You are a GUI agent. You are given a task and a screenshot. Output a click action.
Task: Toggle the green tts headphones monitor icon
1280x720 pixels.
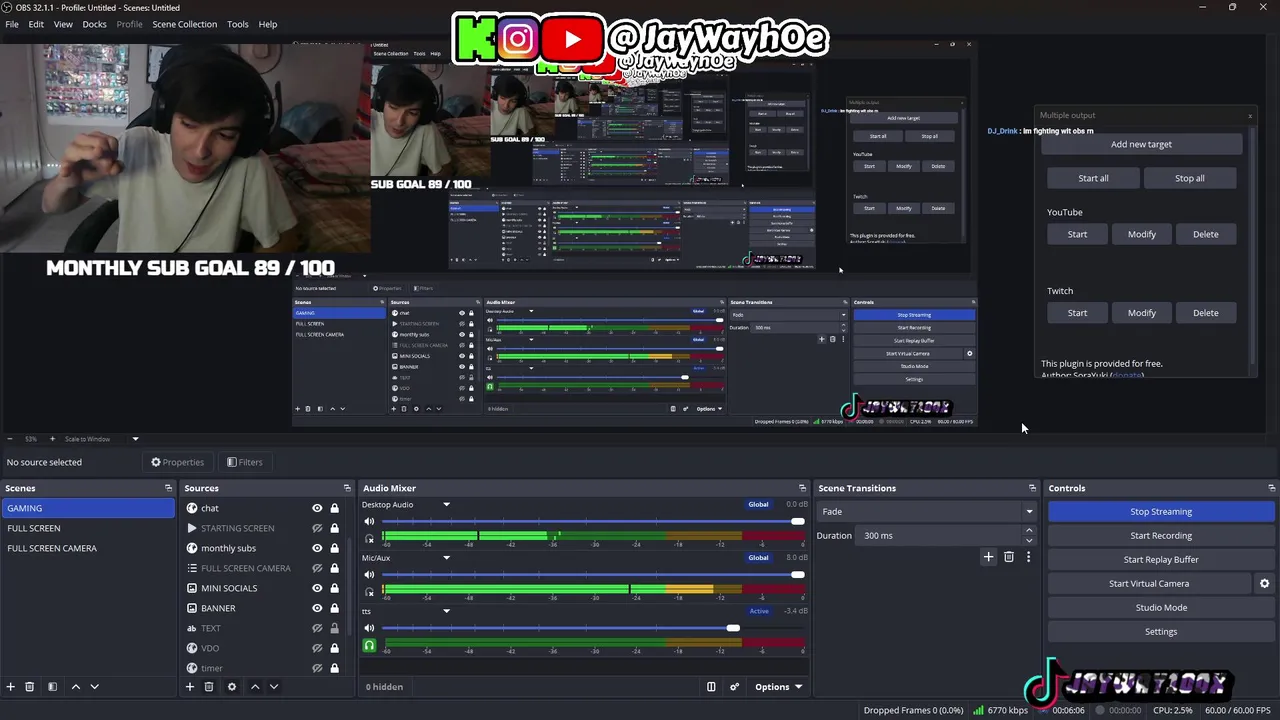pyautogui.click(x=369, y=645)
